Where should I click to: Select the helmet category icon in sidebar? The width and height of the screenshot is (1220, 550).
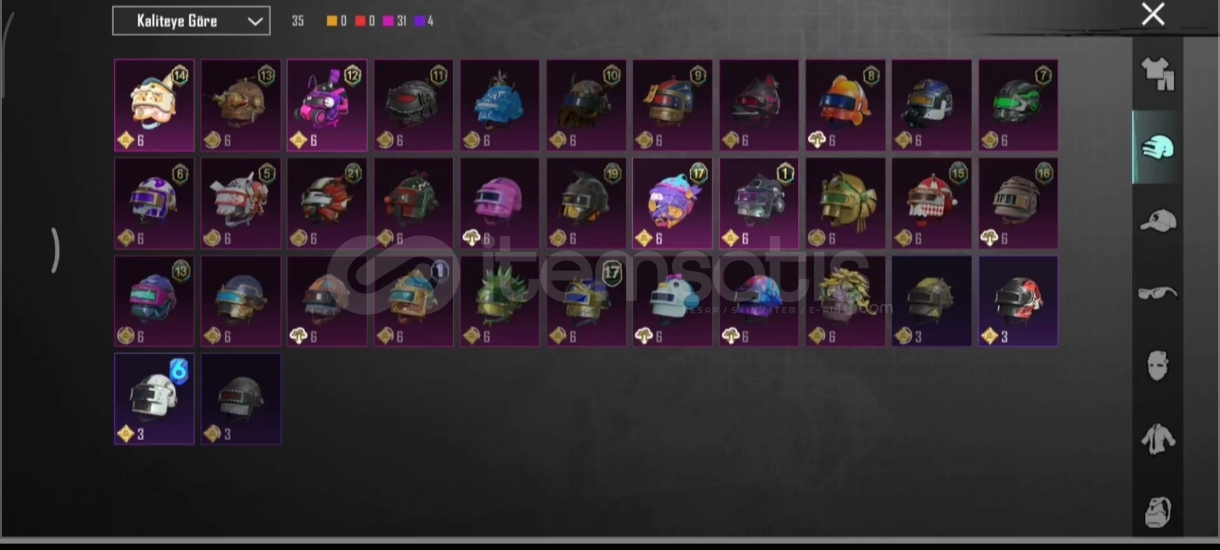(1158, 148)
